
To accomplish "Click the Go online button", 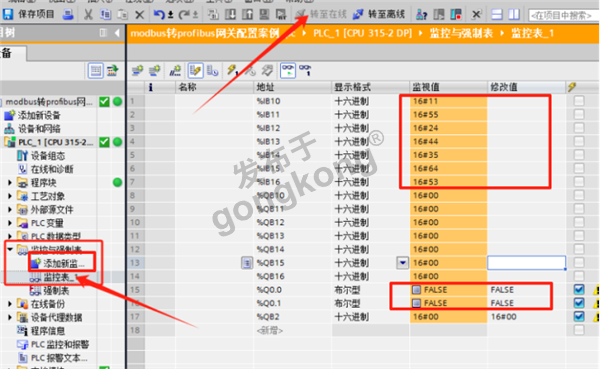I will click(321, 15).
